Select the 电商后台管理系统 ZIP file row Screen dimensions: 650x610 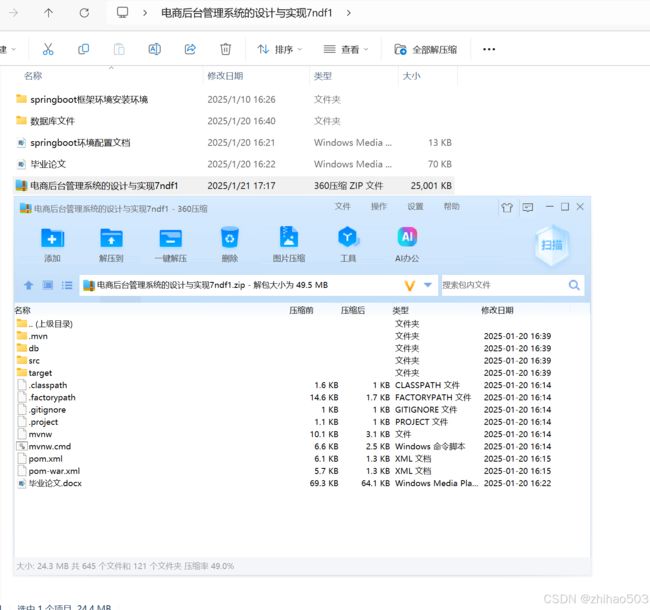(x=234, y=186)
